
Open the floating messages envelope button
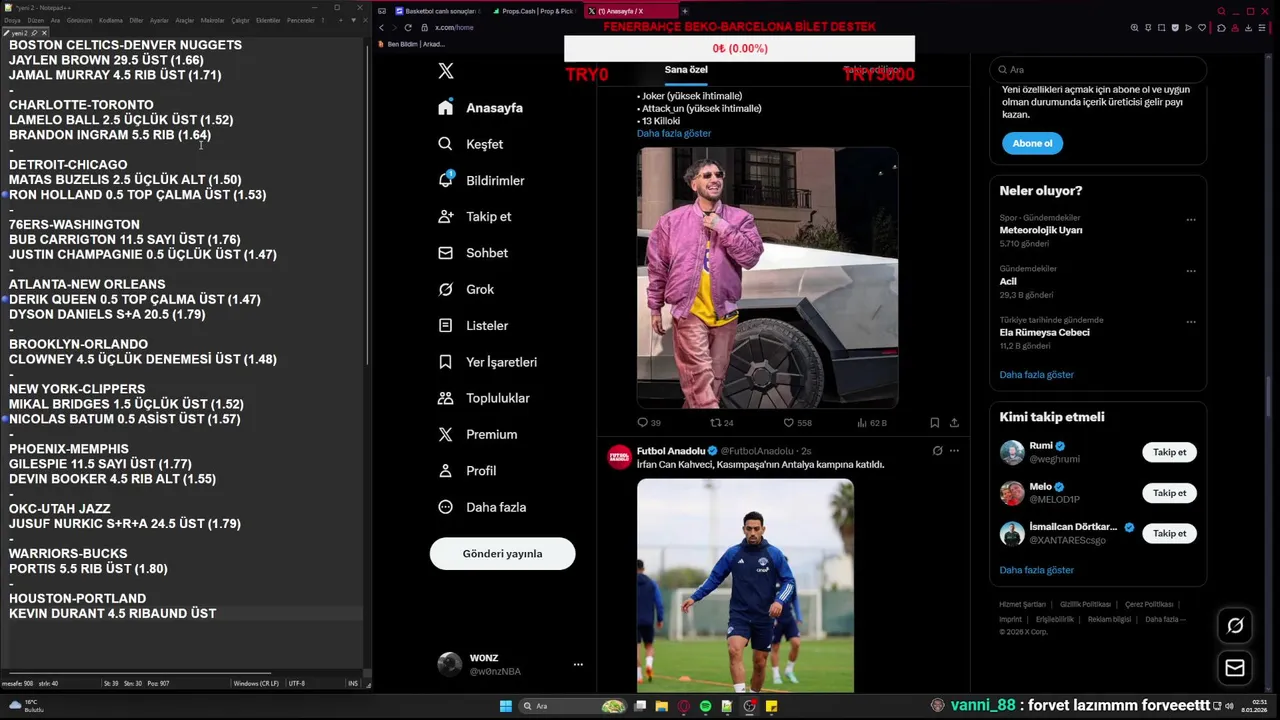click(x=1235, y=667)
